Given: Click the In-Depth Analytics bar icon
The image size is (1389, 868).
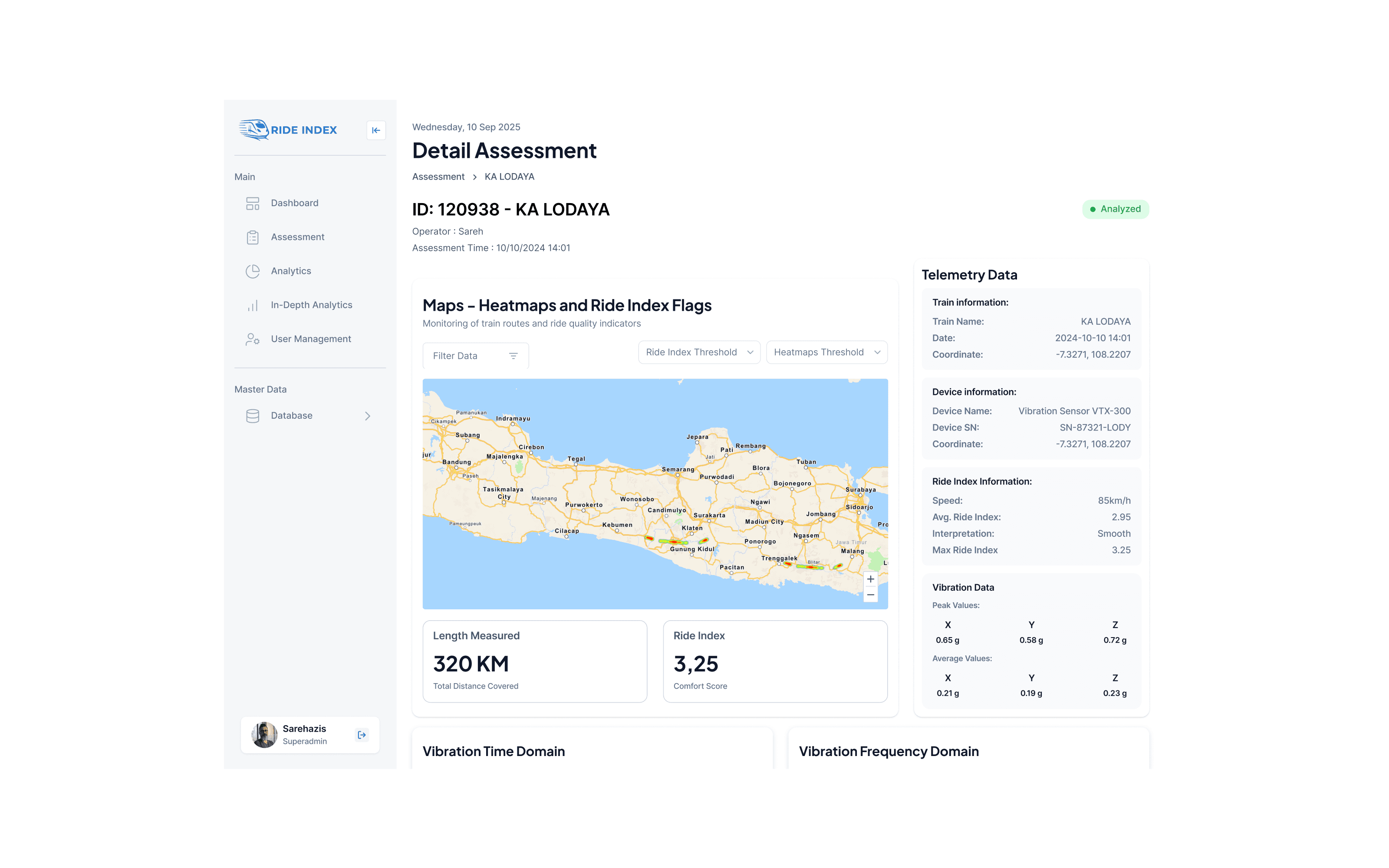Looking at the screenshot, I should click(253, 306).
